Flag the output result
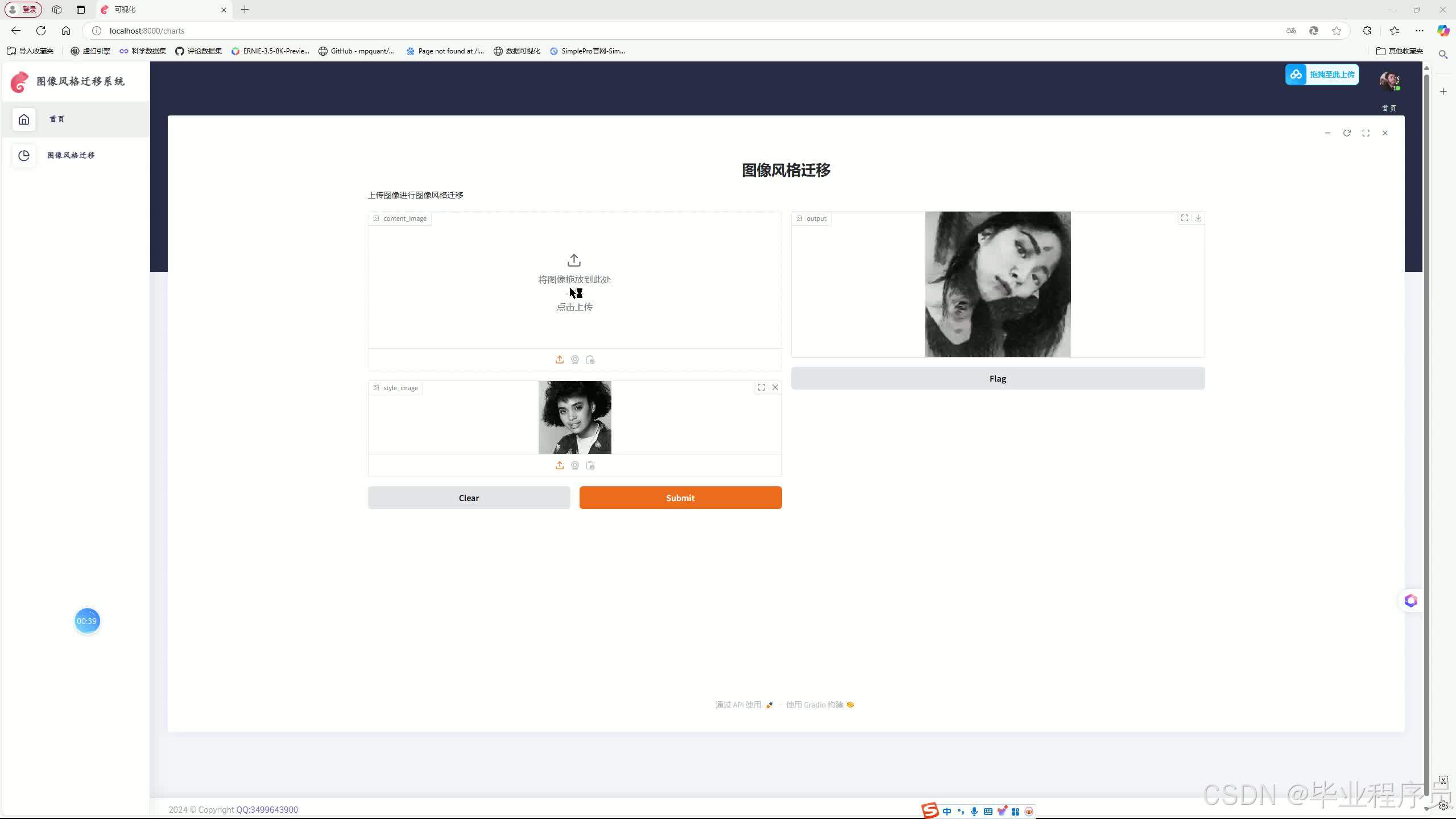Viewport: 1456px width, 819px height. (x=998, y=379)
